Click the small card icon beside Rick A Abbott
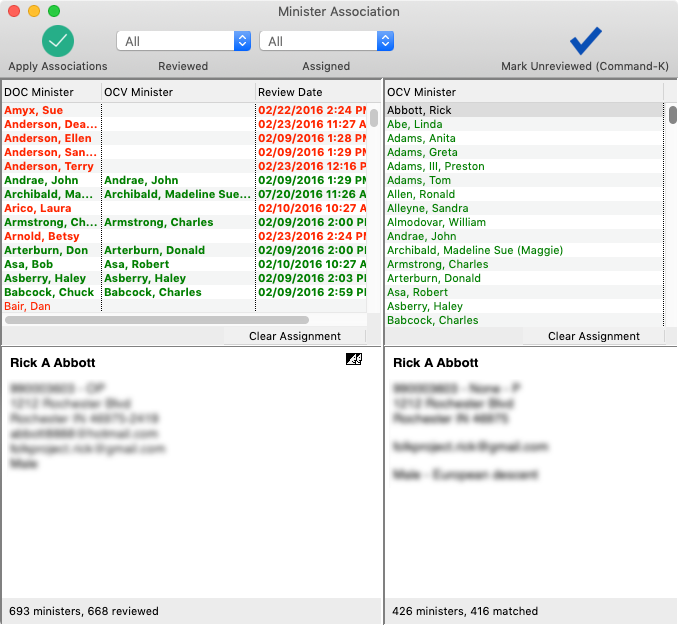Image resolution: width=678 pixels, height=626 pixels. click(353, 360)
